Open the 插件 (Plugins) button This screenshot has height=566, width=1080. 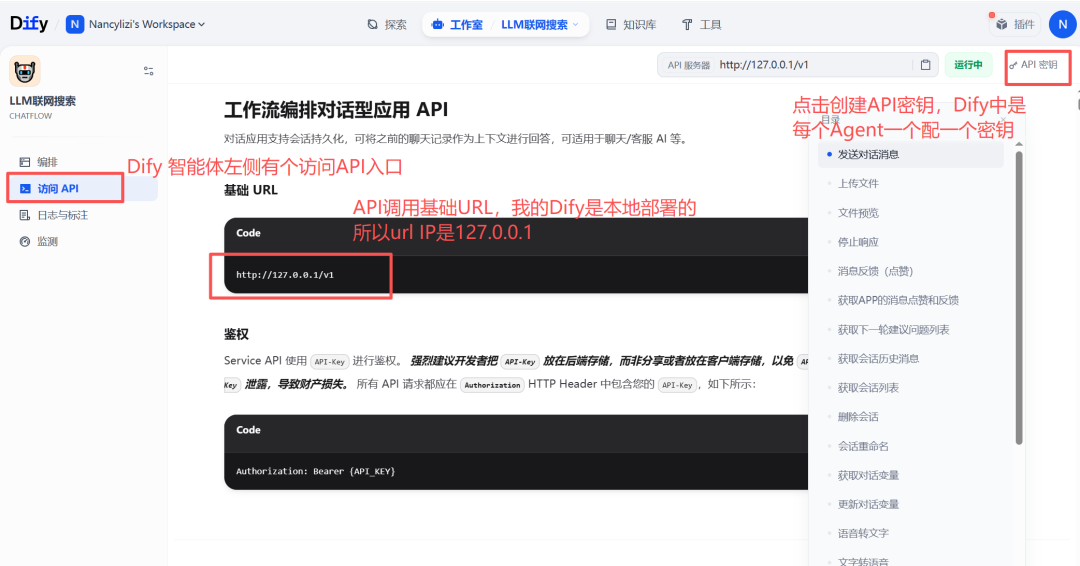(x=1015, y=25)
